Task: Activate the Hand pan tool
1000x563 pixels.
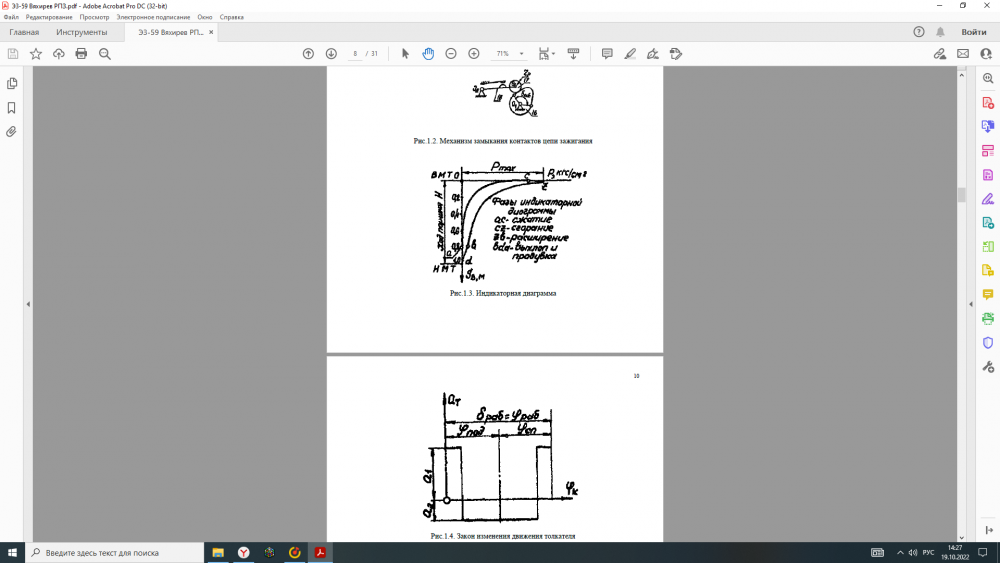Action: [428, 54]
